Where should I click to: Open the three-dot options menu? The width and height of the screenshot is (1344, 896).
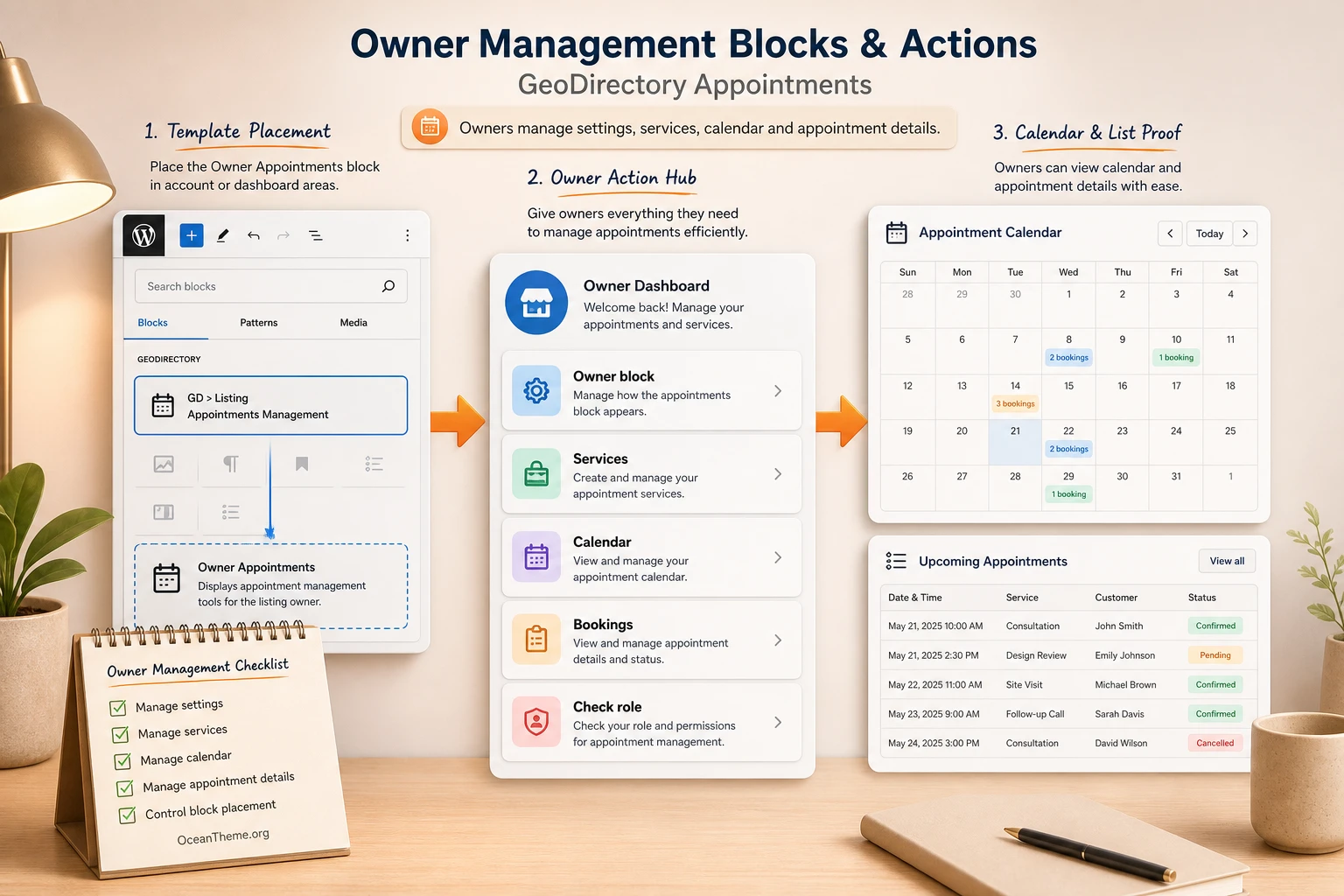point(407,235)
